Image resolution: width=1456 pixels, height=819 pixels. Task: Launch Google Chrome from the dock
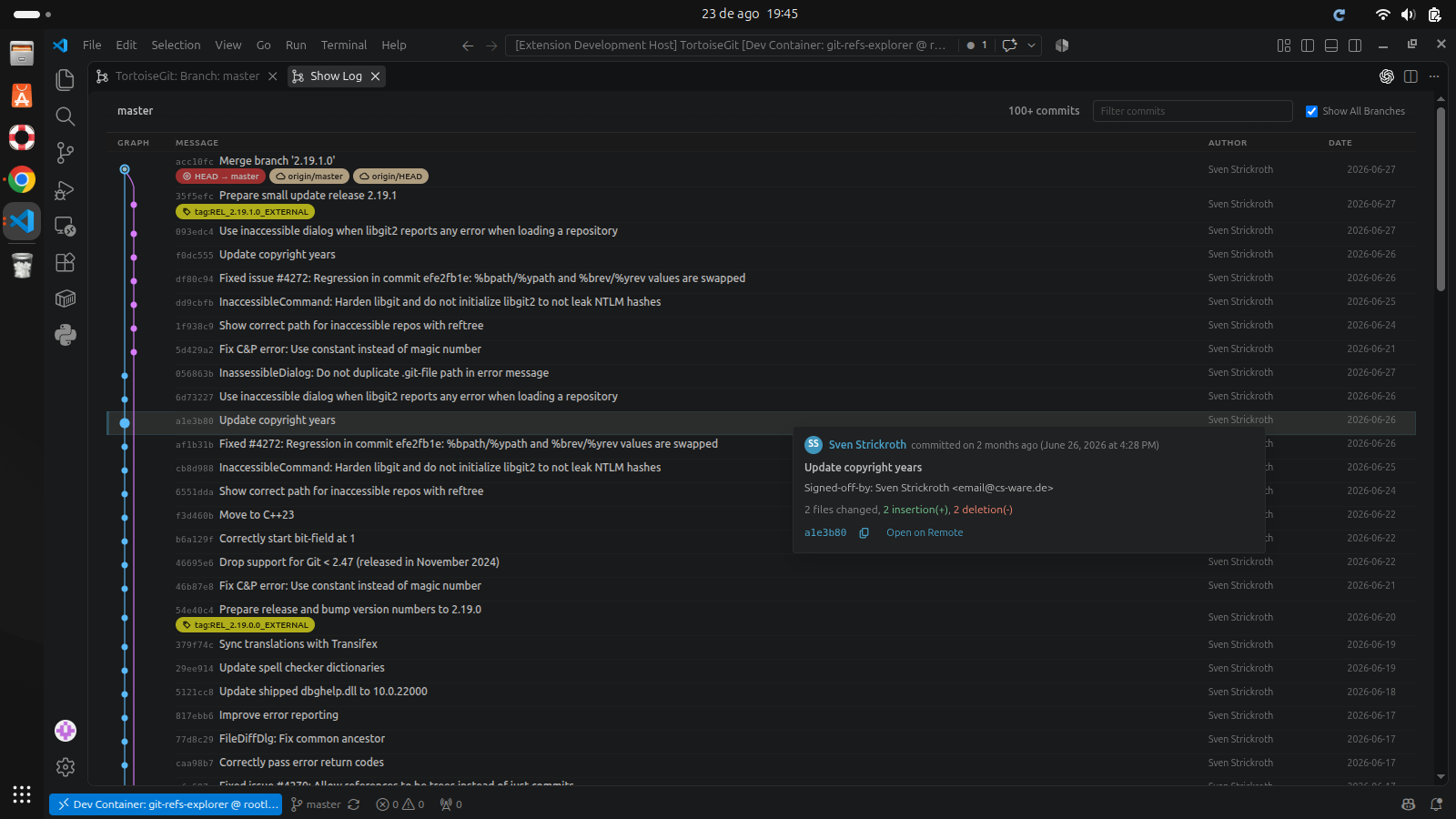click(22, 179)
